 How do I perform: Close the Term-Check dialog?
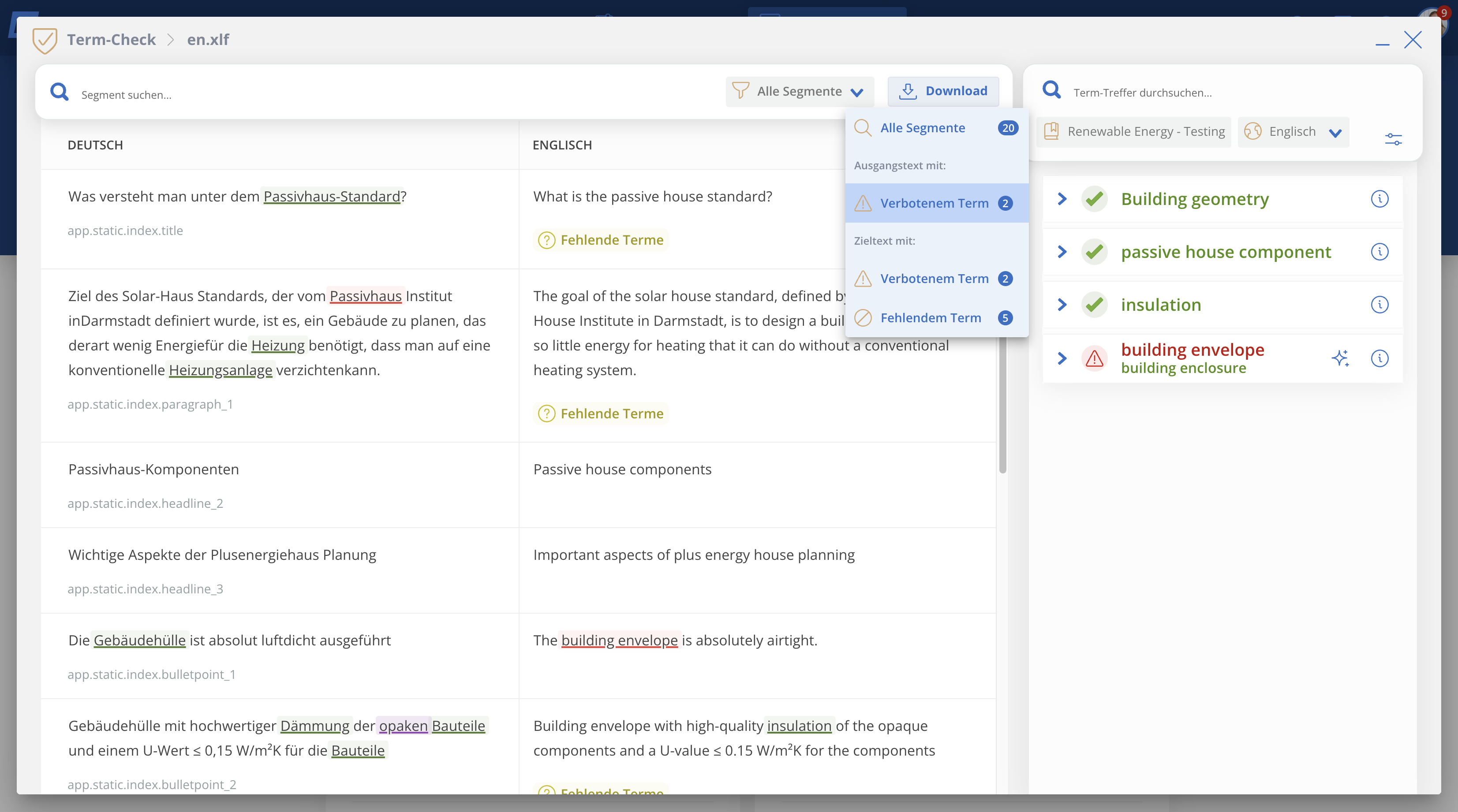tap(1413, 40)
